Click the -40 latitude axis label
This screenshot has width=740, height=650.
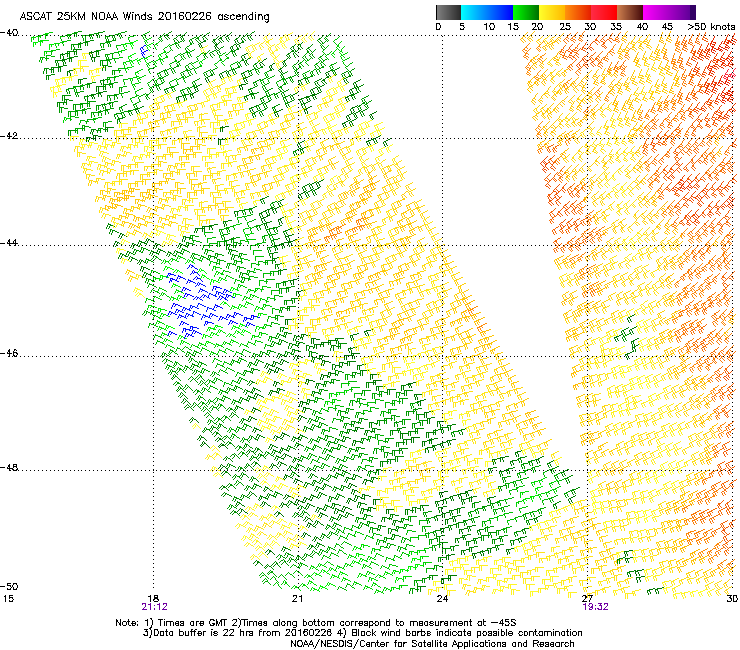coord(9,33)
